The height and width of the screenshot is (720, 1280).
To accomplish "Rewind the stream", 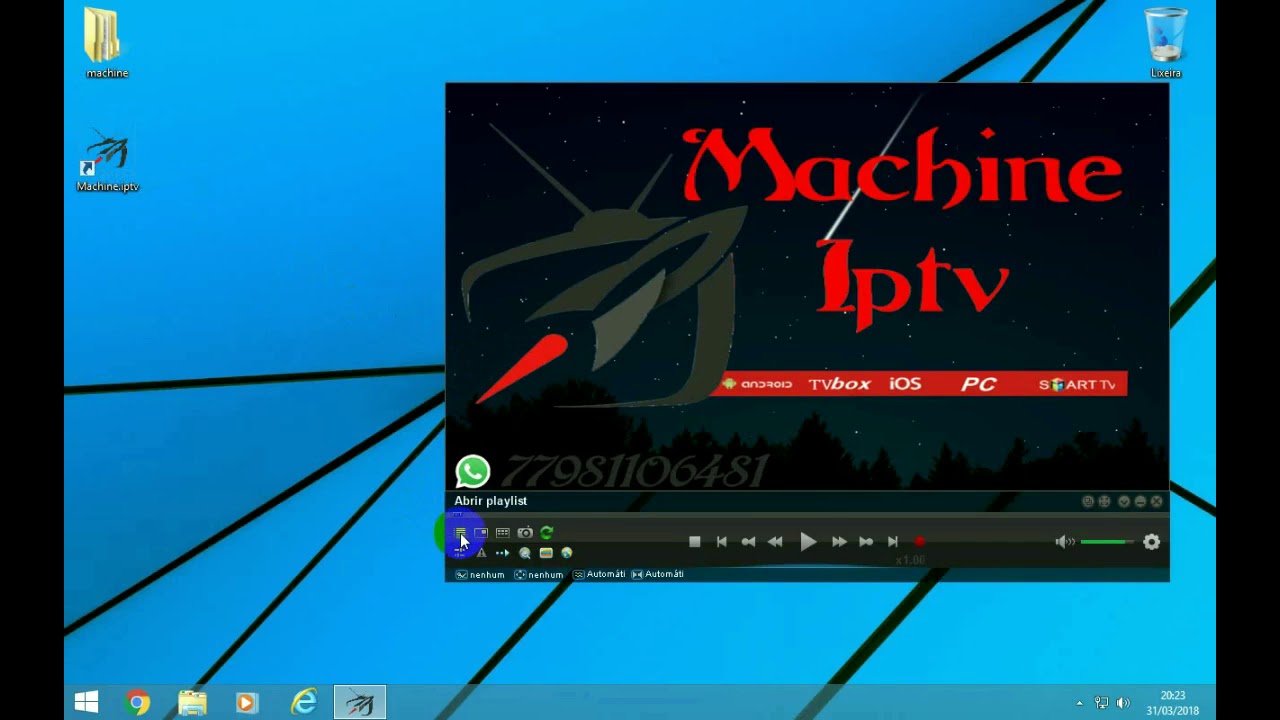I will point(775,541).
